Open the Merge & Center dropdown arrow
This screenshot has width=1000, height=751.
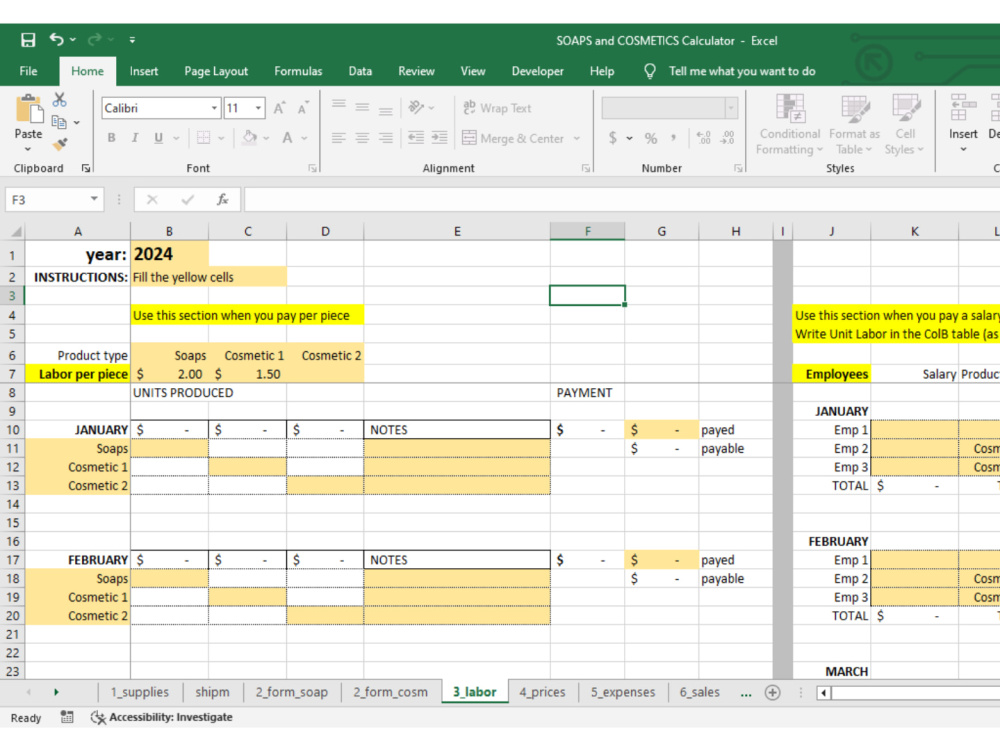tap(577, 138)
